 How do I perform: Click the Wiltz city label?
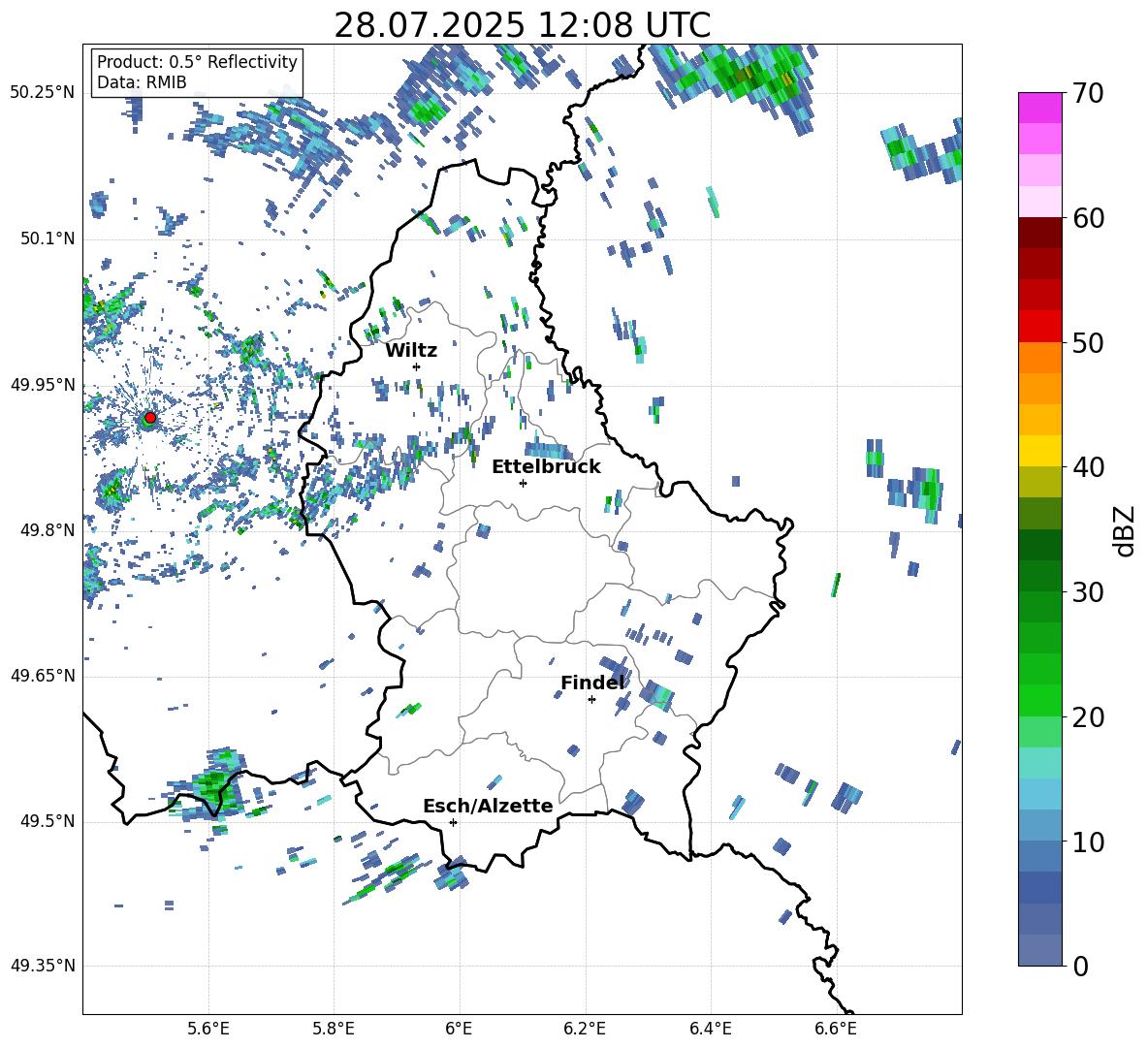click(411, 351)
